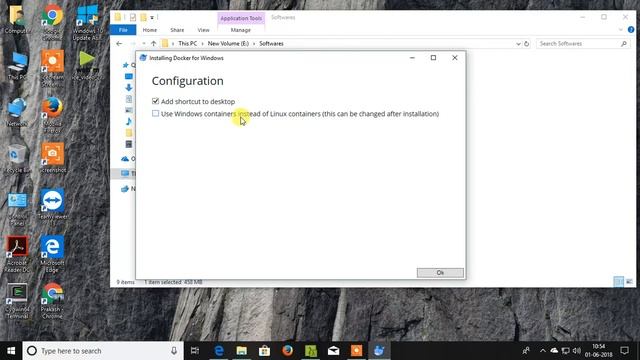Open Mozilla Firefox desktop shortcut
Image resolution: width=640 pixels, height=360 pixels.
coord(52,115)
